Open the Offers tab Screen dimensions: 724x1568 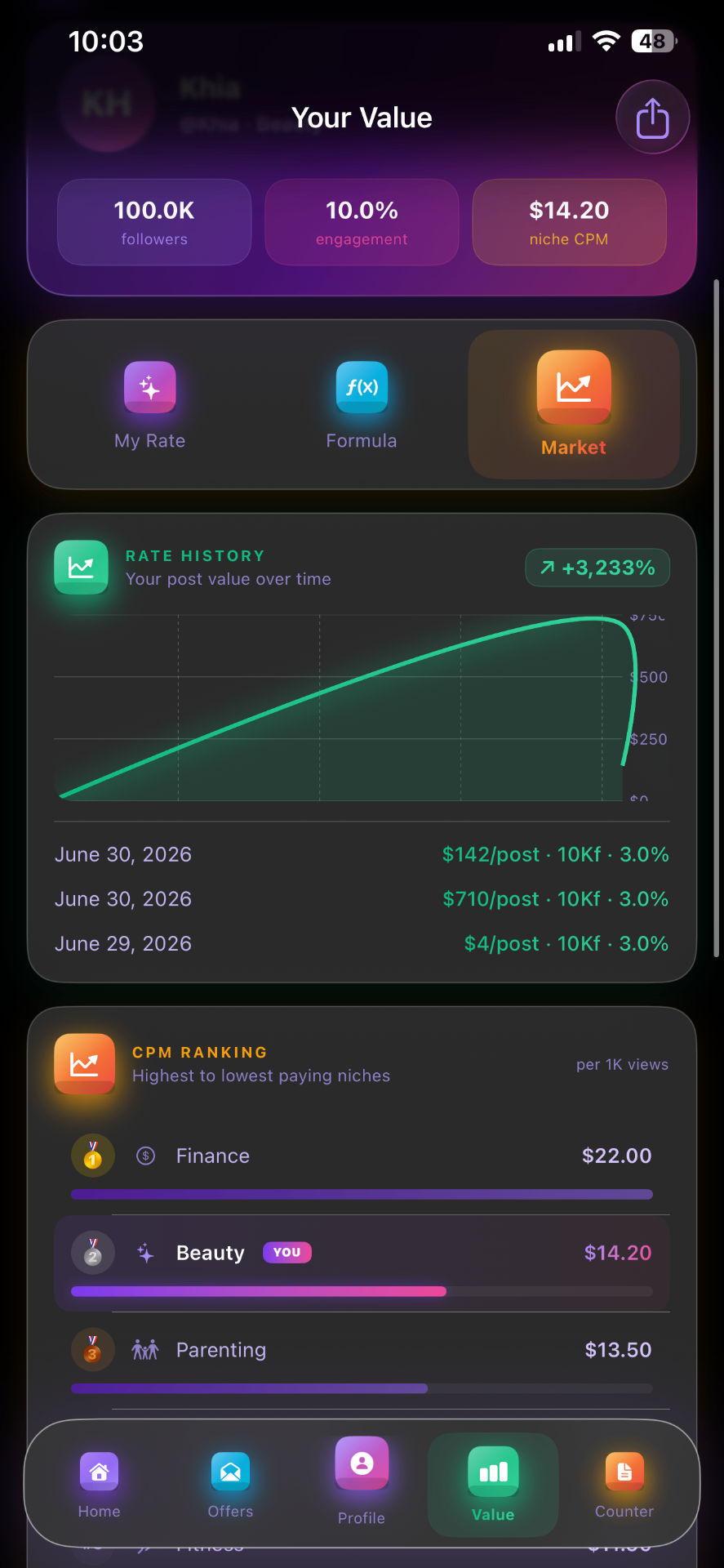point(230,1486)
